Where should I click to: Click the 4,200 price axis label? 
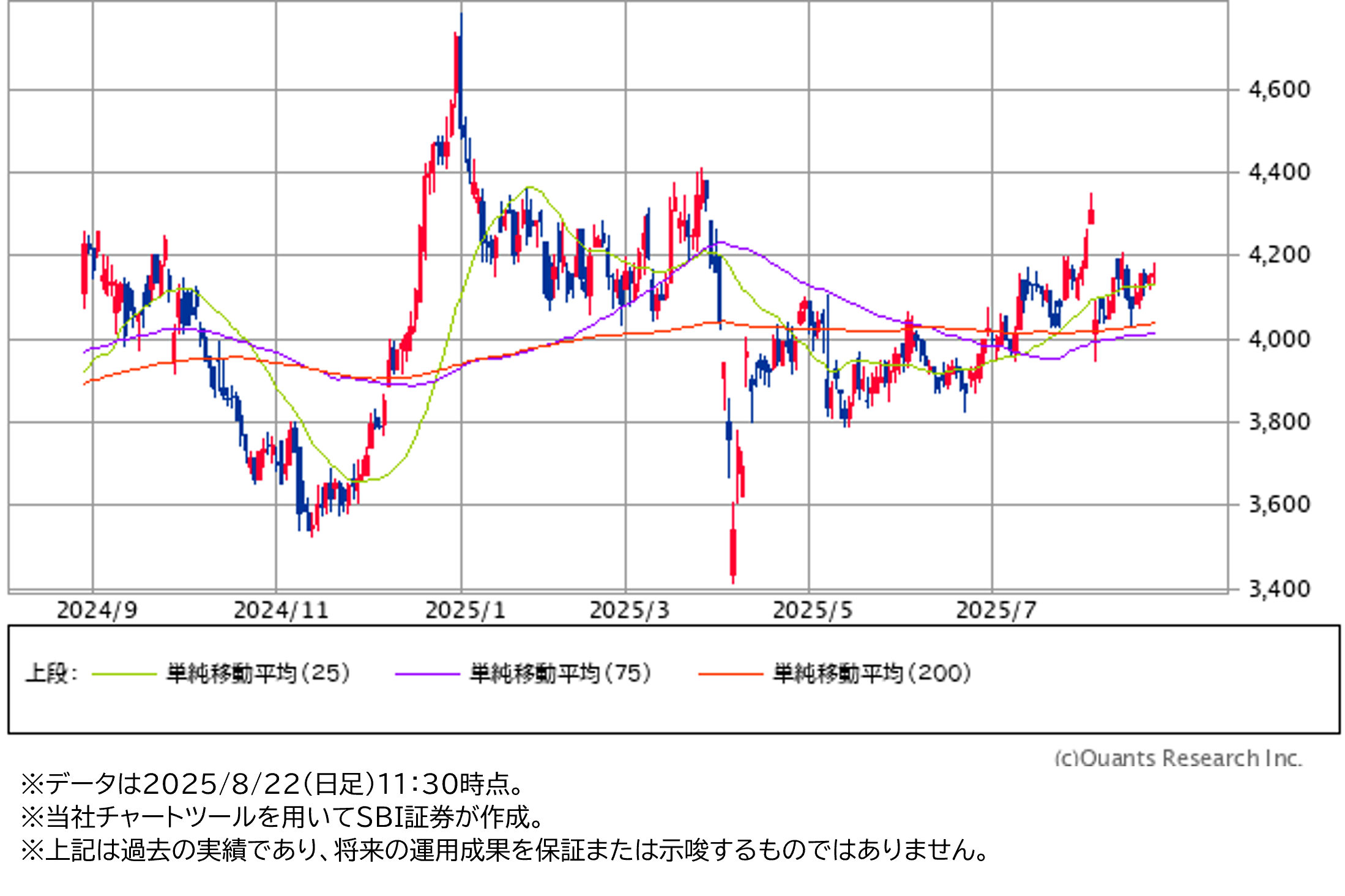pos(1279,254)
